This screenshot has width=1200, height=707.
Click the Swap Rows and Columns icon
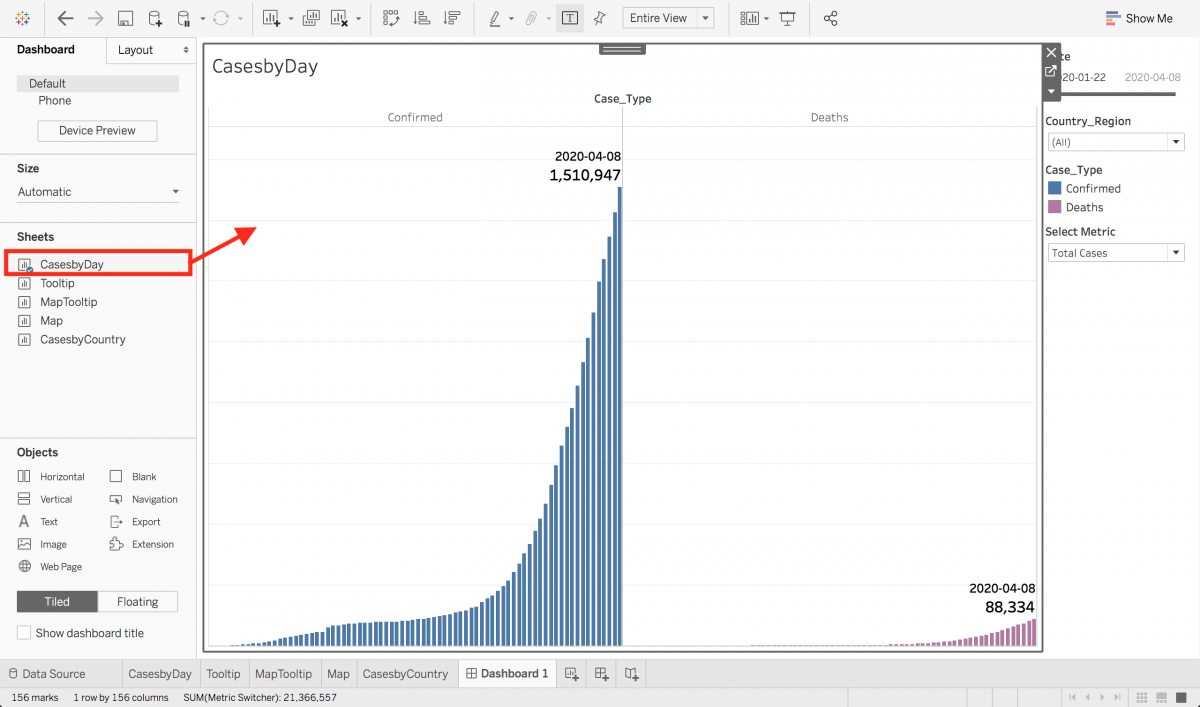(x=390, y=18)
